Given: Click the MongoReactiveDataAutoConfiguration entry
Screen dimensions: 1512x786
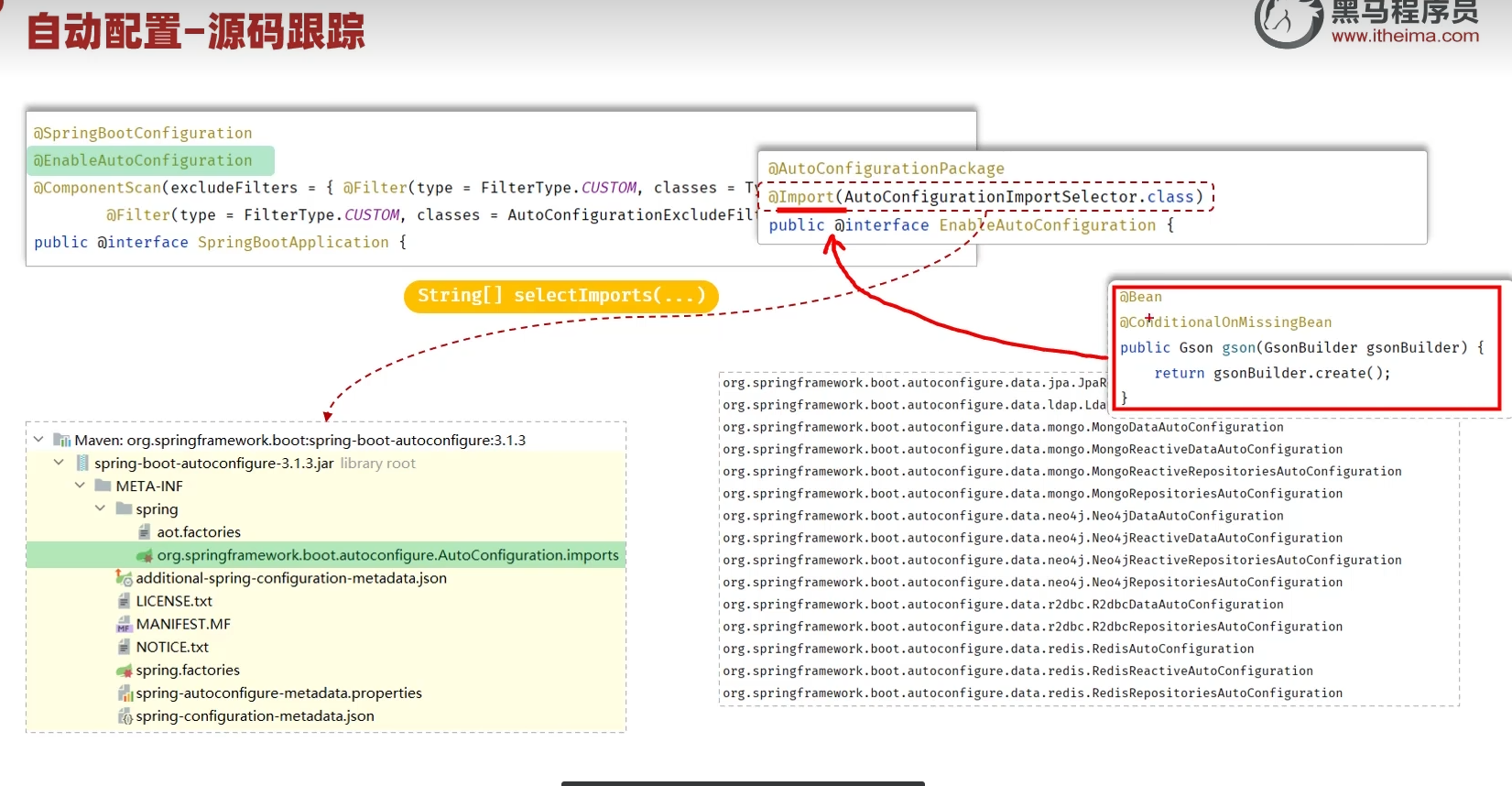Looking at the screenshot, I should click(x=1033, y=449).
